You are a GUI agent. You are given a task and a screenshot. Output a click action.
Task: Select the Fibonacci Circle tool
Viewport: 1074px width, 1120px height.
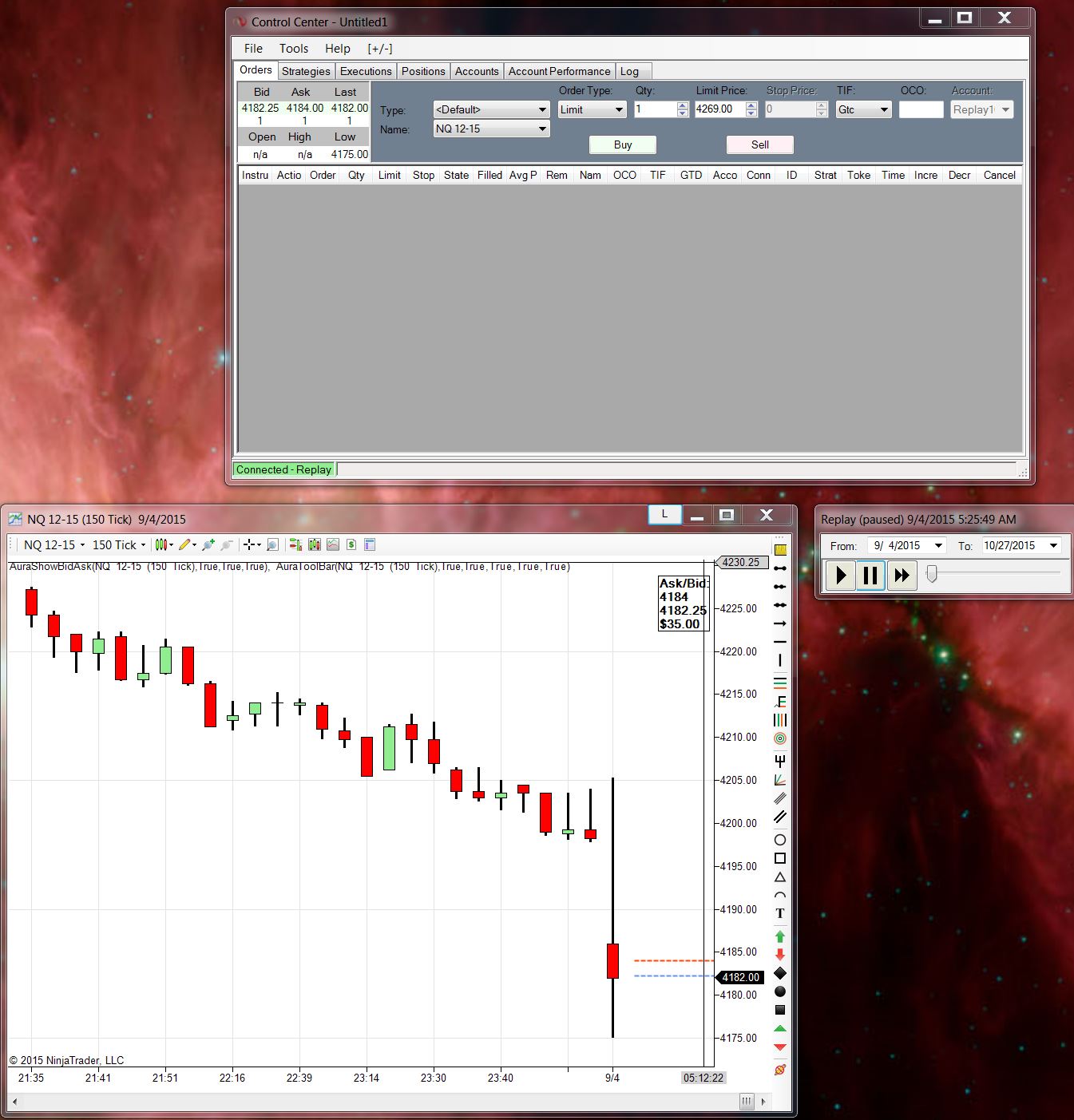[780, 738]
